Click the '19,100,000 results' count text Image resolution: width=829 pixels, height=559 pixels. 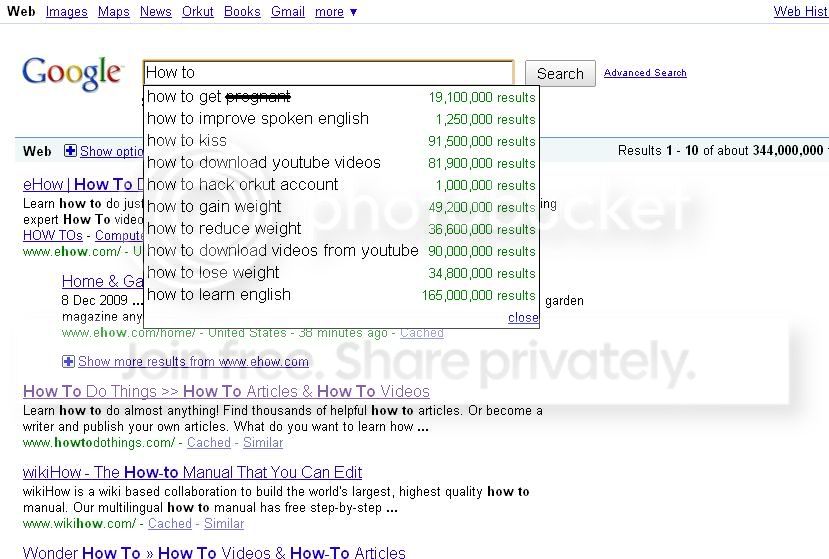(x=482, y=97)
